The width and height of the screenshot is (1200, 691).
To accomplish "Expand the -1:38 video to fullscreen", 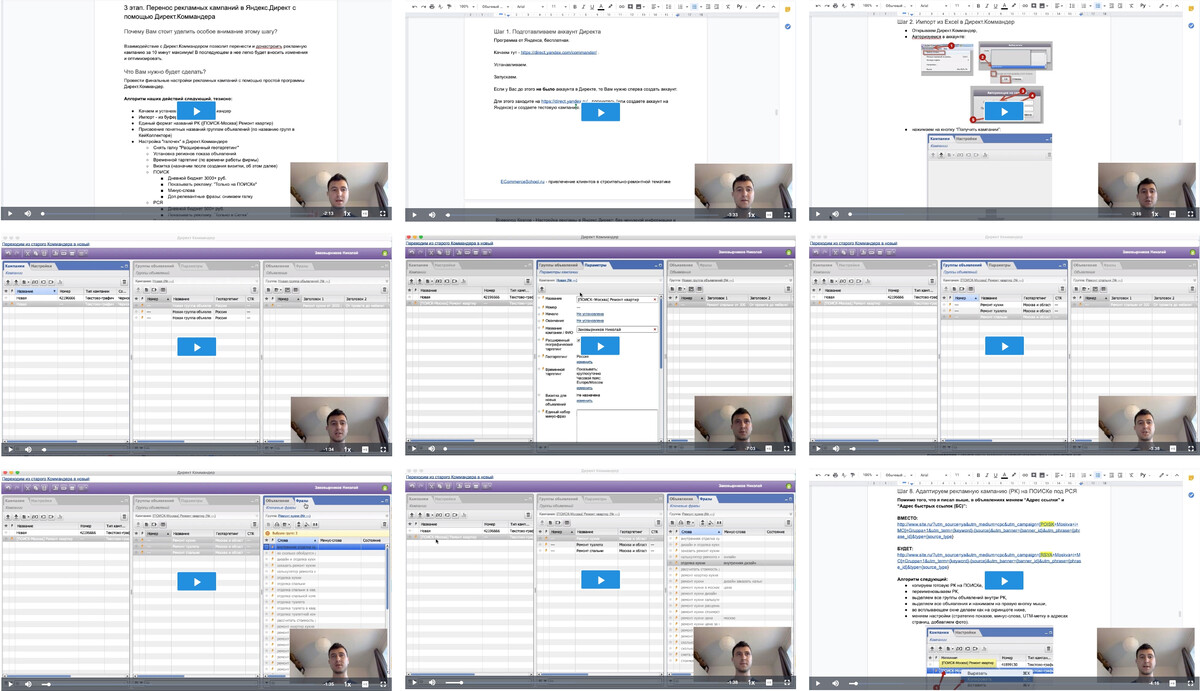I will 787,683.
